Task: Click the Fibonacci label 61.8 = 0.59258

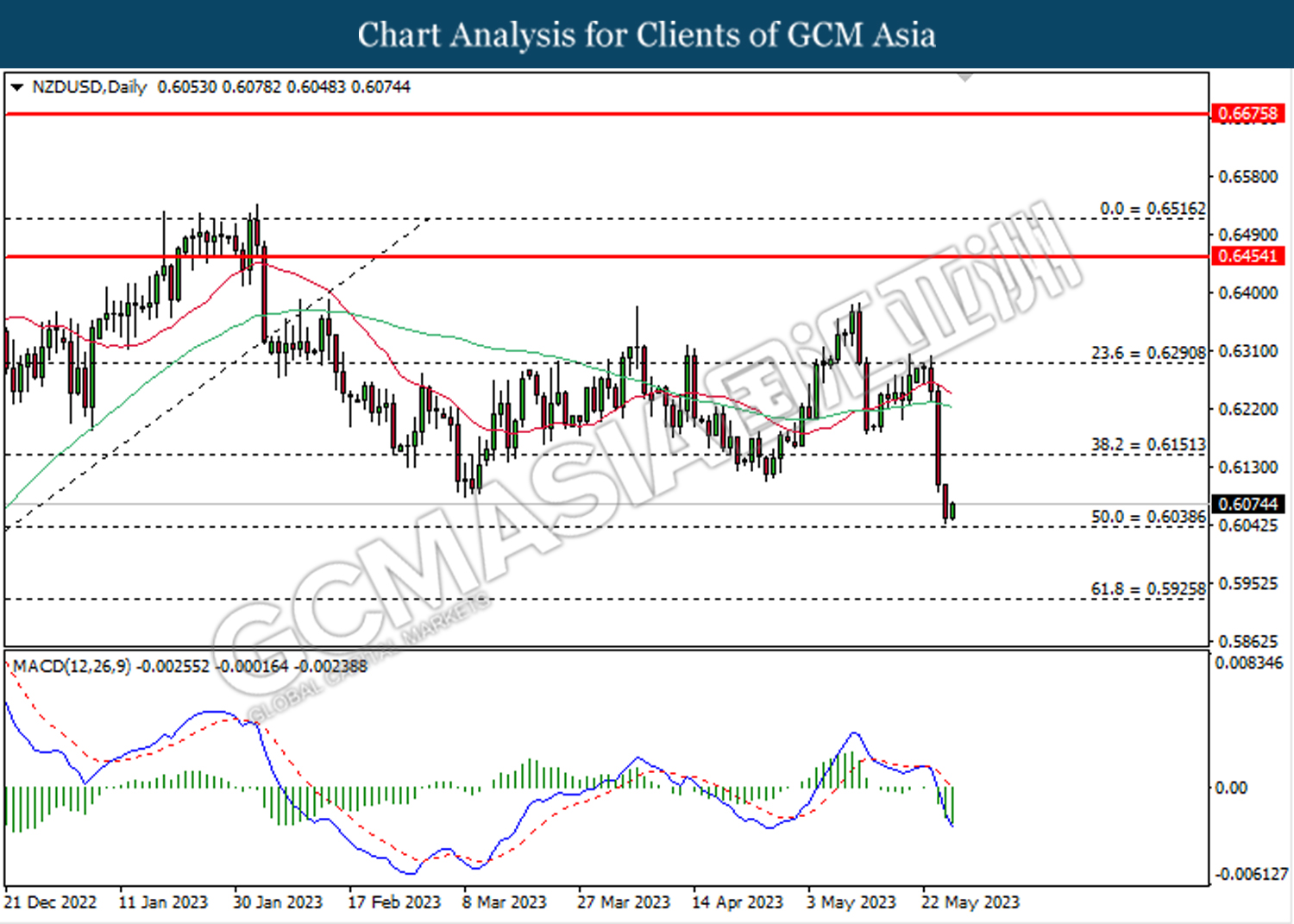Action: [x=1148, y=588]
